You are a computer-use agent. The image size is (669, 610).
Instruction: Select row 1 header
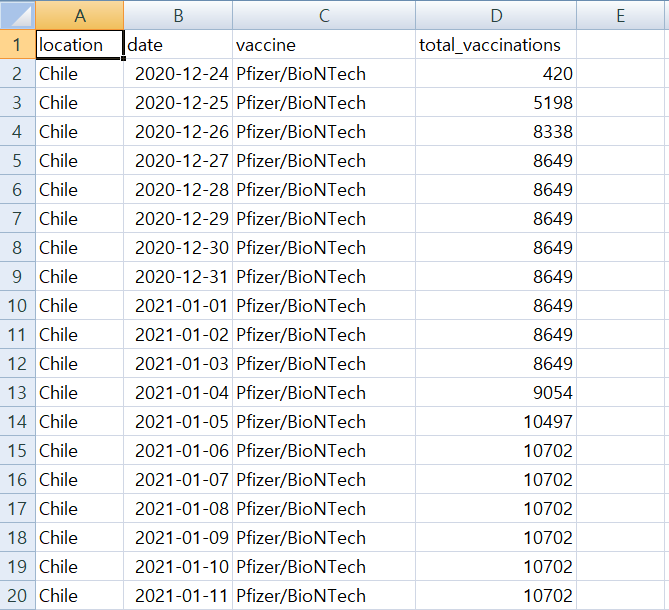coord(17,44)
